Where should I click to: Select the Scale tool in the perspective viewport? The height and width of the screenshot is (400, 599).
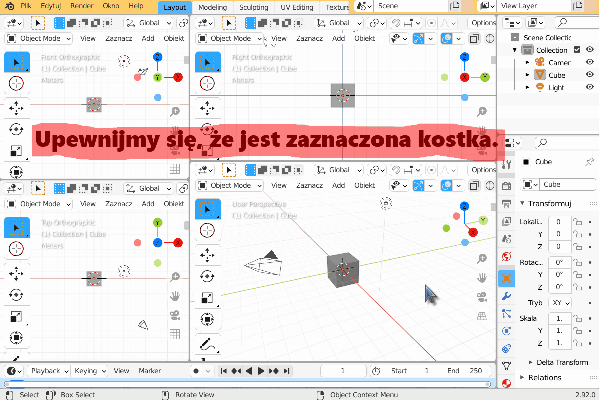[207, 298]
